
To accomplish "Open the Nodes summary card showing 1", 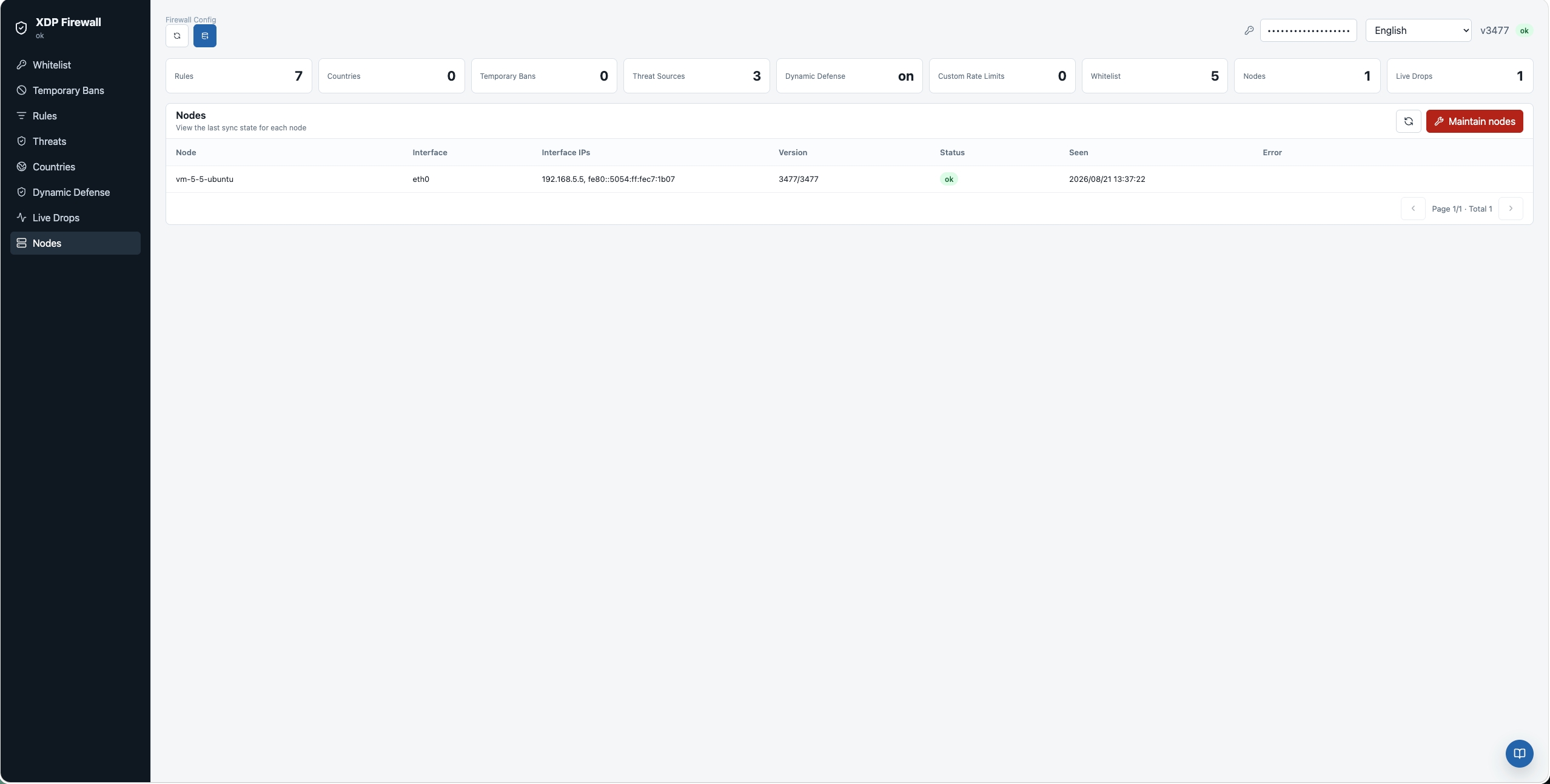I will pyautogui.click(x=1307, y=76).
